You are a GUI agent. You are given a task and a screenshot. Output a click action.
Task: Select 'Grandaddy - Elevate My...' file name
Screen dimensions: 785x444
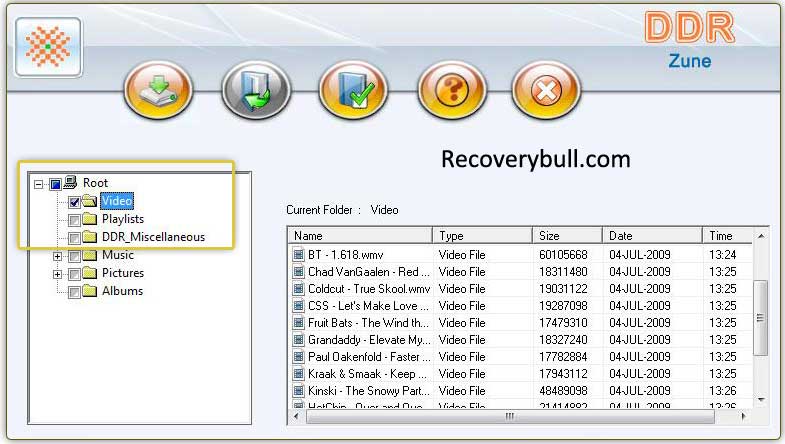pyautogui.click(x=369, y=340)
